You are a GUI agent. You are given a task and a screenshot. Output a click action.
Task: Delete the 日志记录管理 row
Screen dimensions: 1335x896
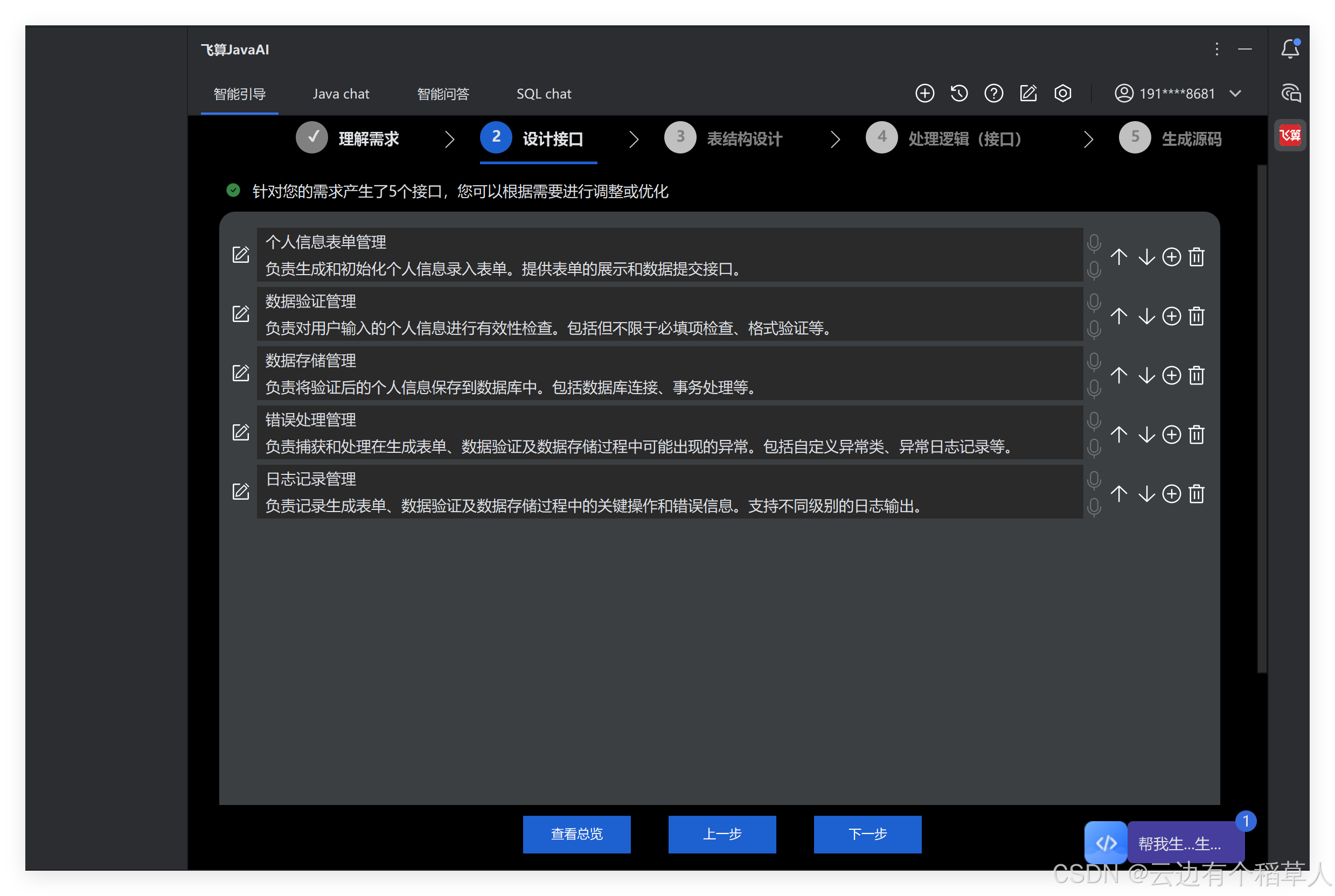[1197, 494]
